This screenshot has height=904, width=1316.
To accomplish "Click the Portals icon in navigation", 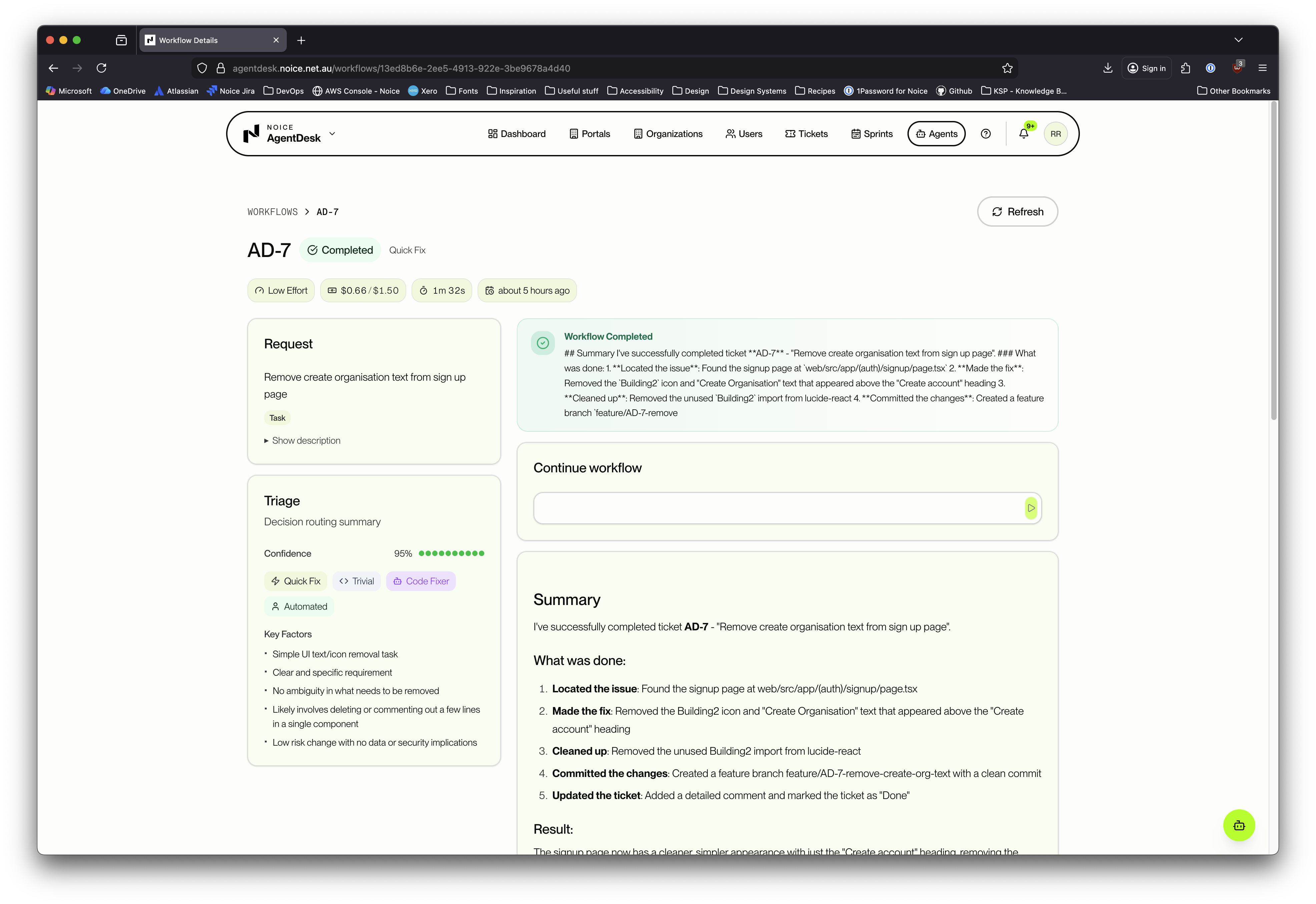I will 574,134.
